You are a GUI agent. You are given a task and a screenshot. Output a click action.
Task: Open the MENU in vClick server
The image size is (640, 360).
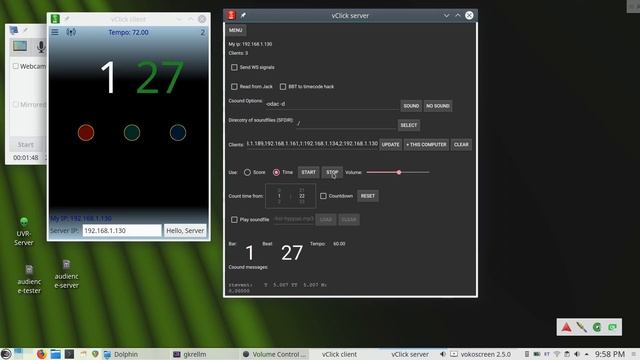coord(236,30)
